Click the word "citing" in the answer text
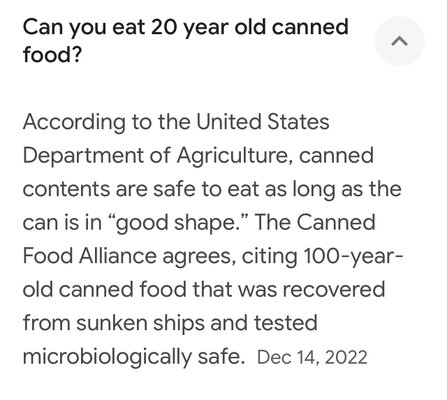The height and width of the screenshot is (400, 447). coord(269,257)
